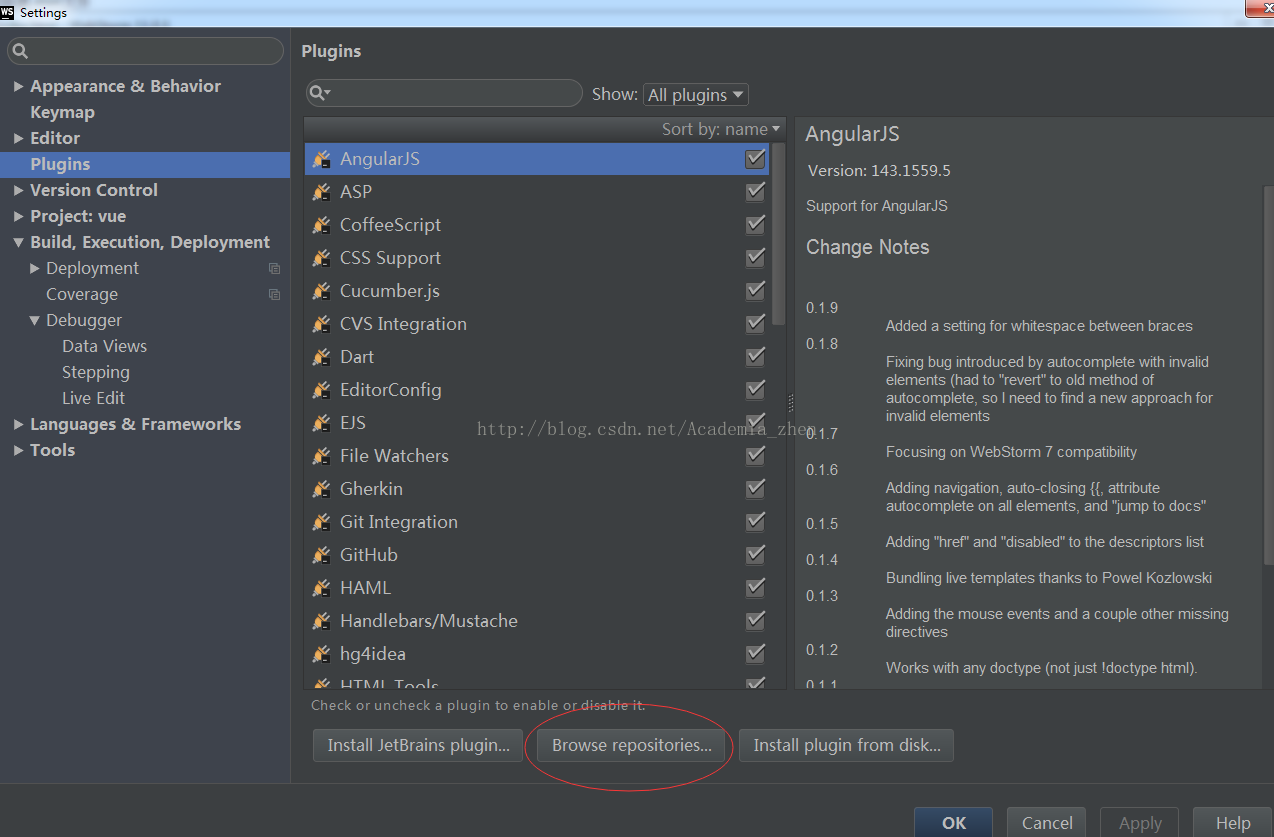Select the File Watchers plugin row
1274x837 pixels.
point(537,456)
